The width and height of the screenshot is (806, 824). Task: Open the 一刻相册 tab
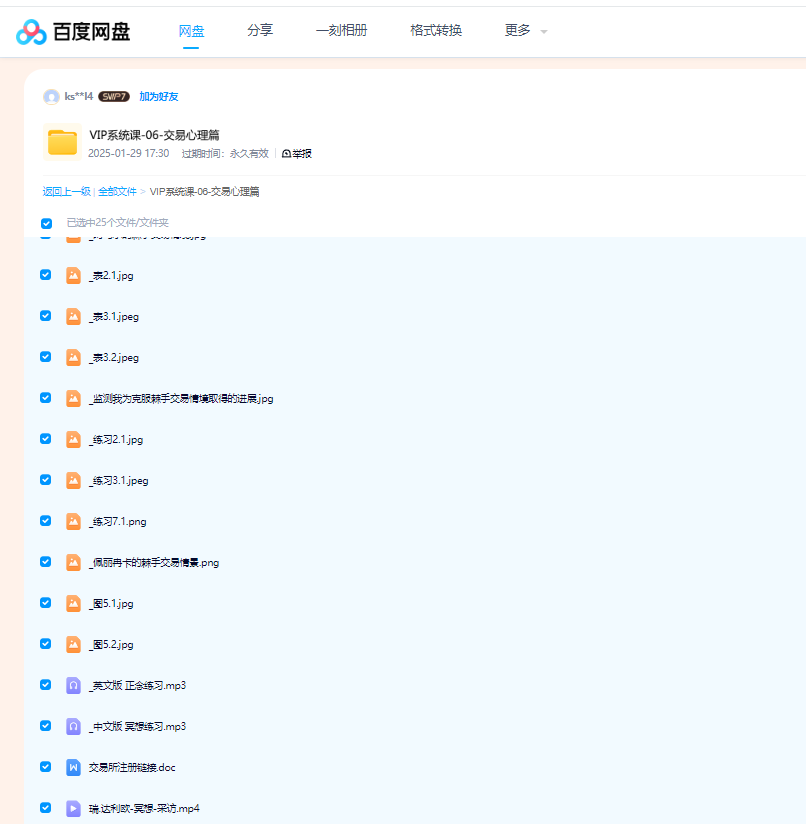pos(342,30)
